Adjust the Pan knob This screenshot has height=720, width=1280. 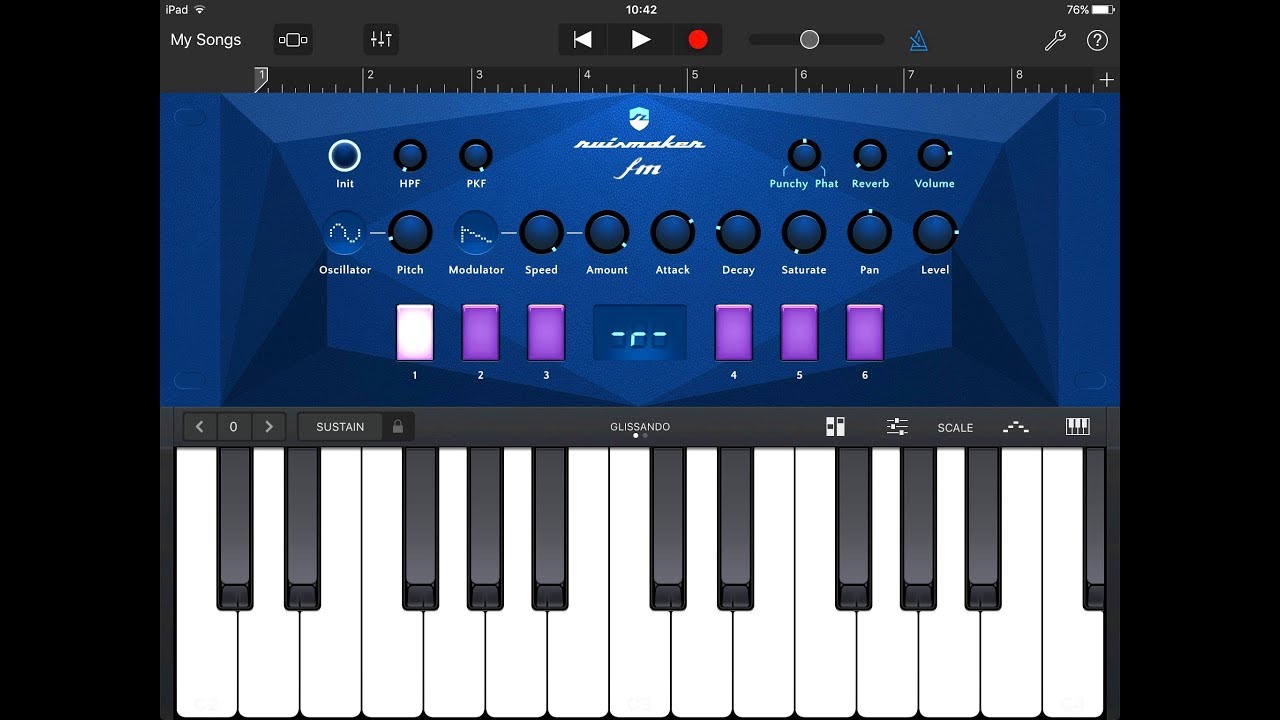tap(870, 233)
